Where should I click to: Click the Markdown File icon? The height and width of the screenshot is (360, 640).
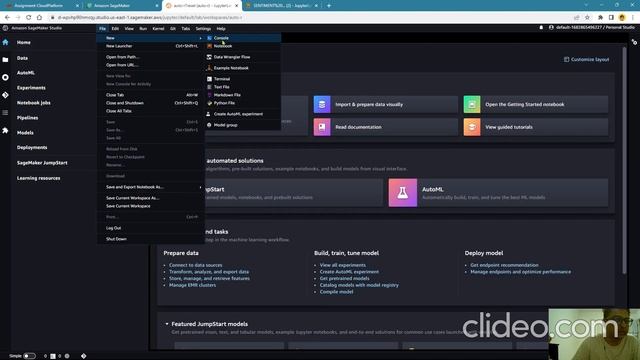pyautogui.click(x=209, y=95)
